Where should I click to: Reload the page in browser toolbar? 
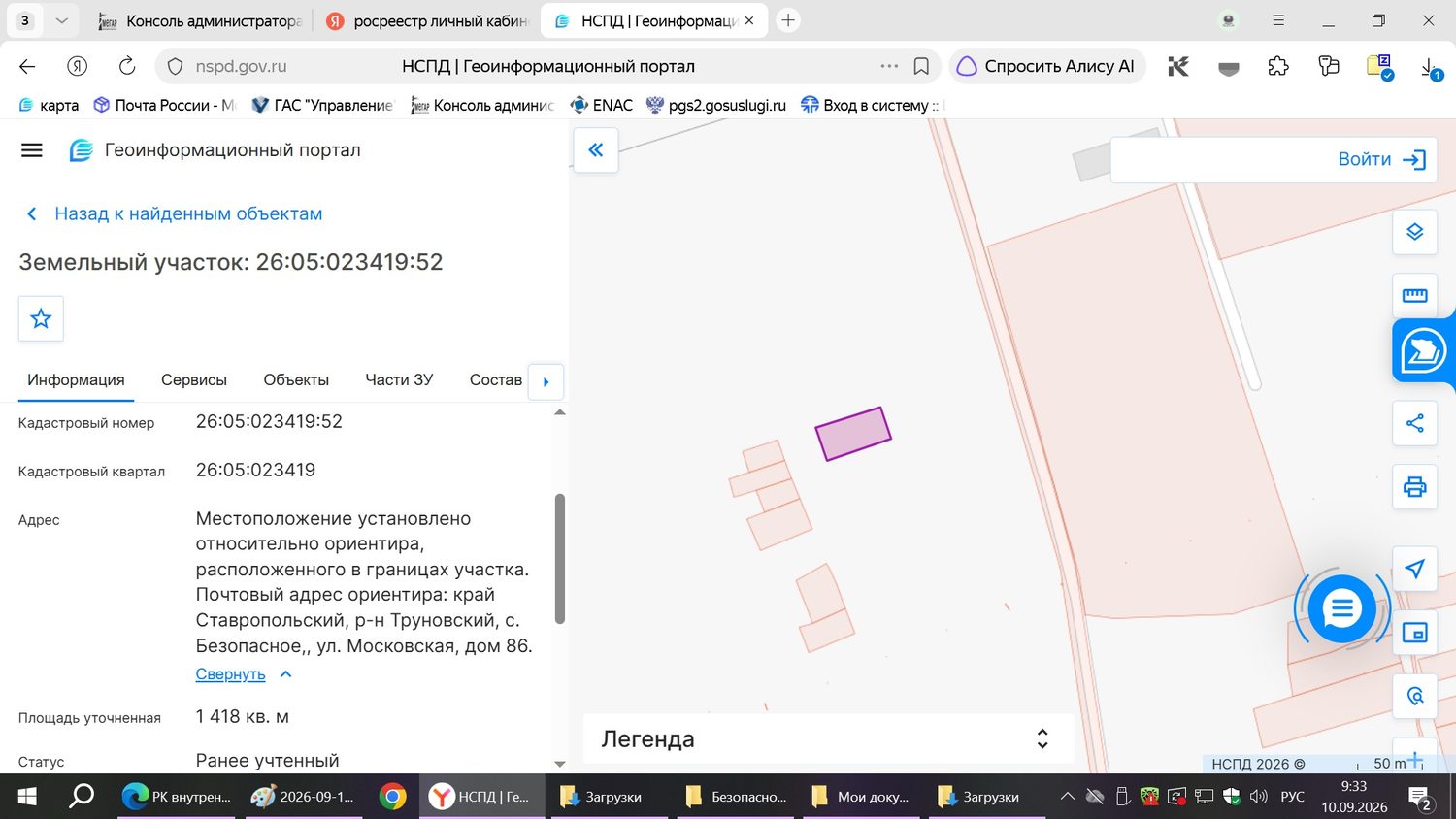pos(127,66)
